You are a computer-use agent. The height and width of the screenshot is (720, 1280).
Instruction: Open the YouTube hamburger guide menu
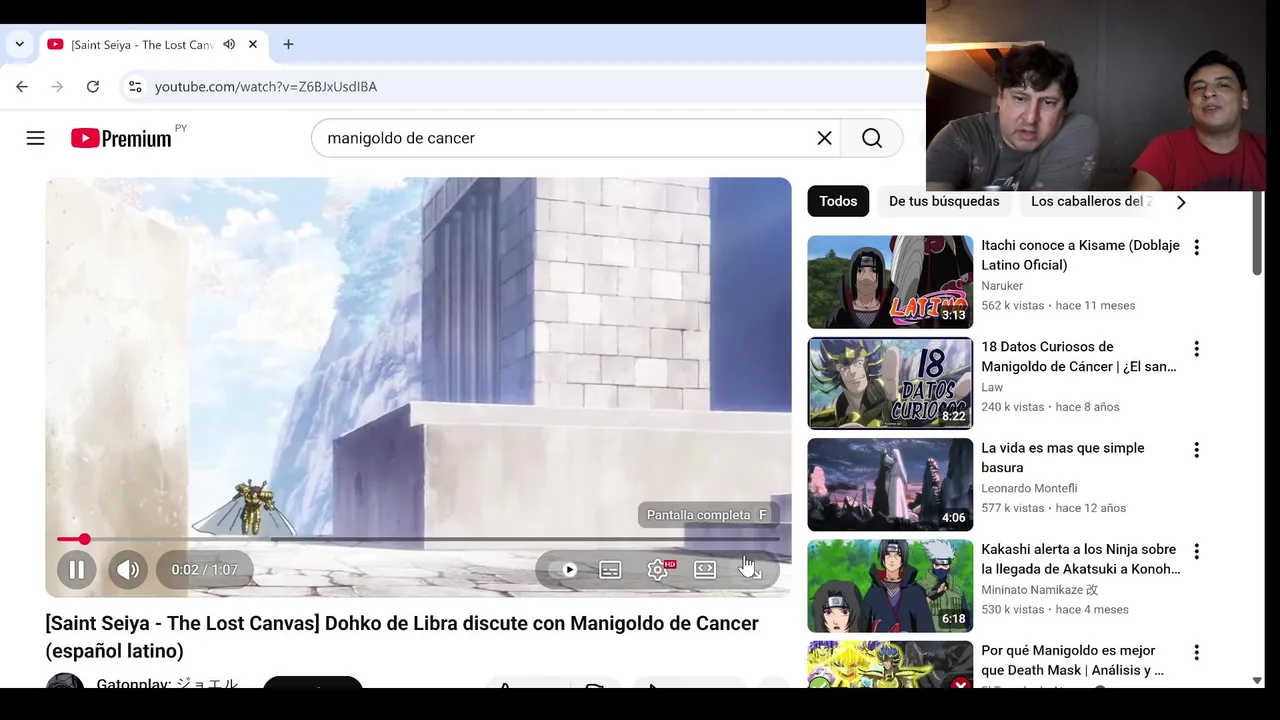coord(36,138)
